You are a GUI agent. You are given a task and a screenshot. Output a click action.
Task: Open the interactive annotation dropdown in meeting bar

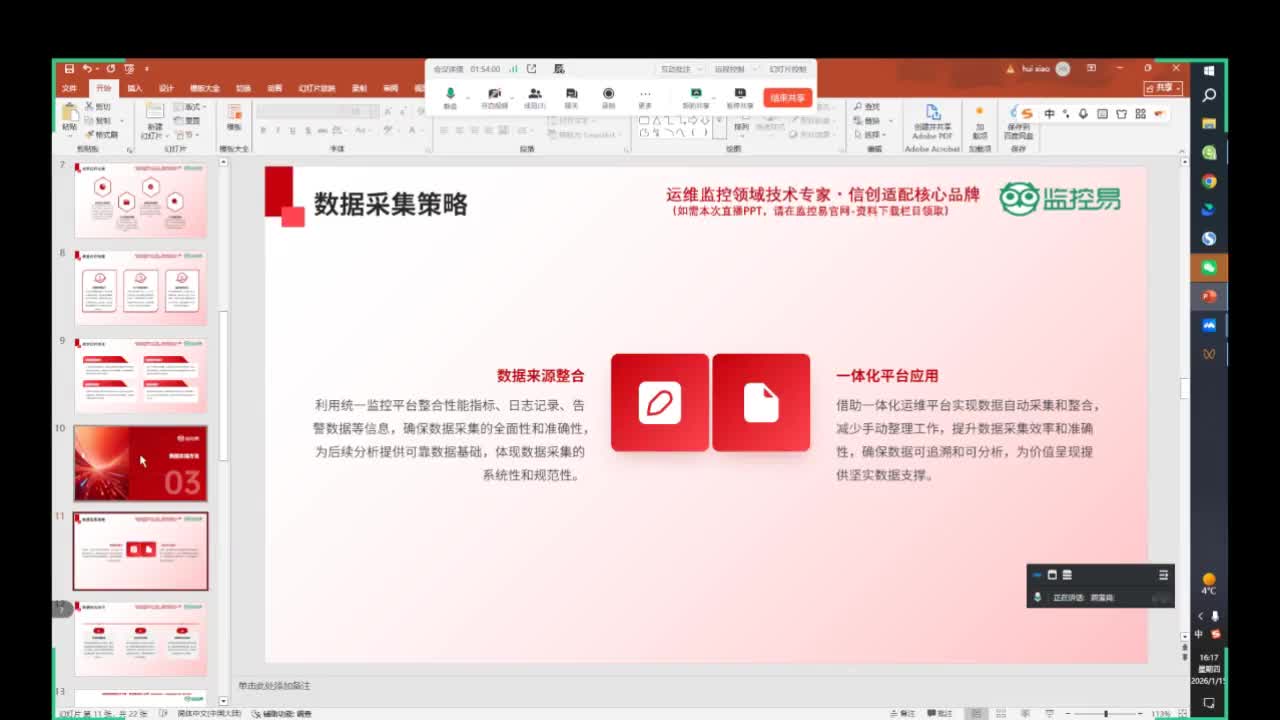point(680,69)
